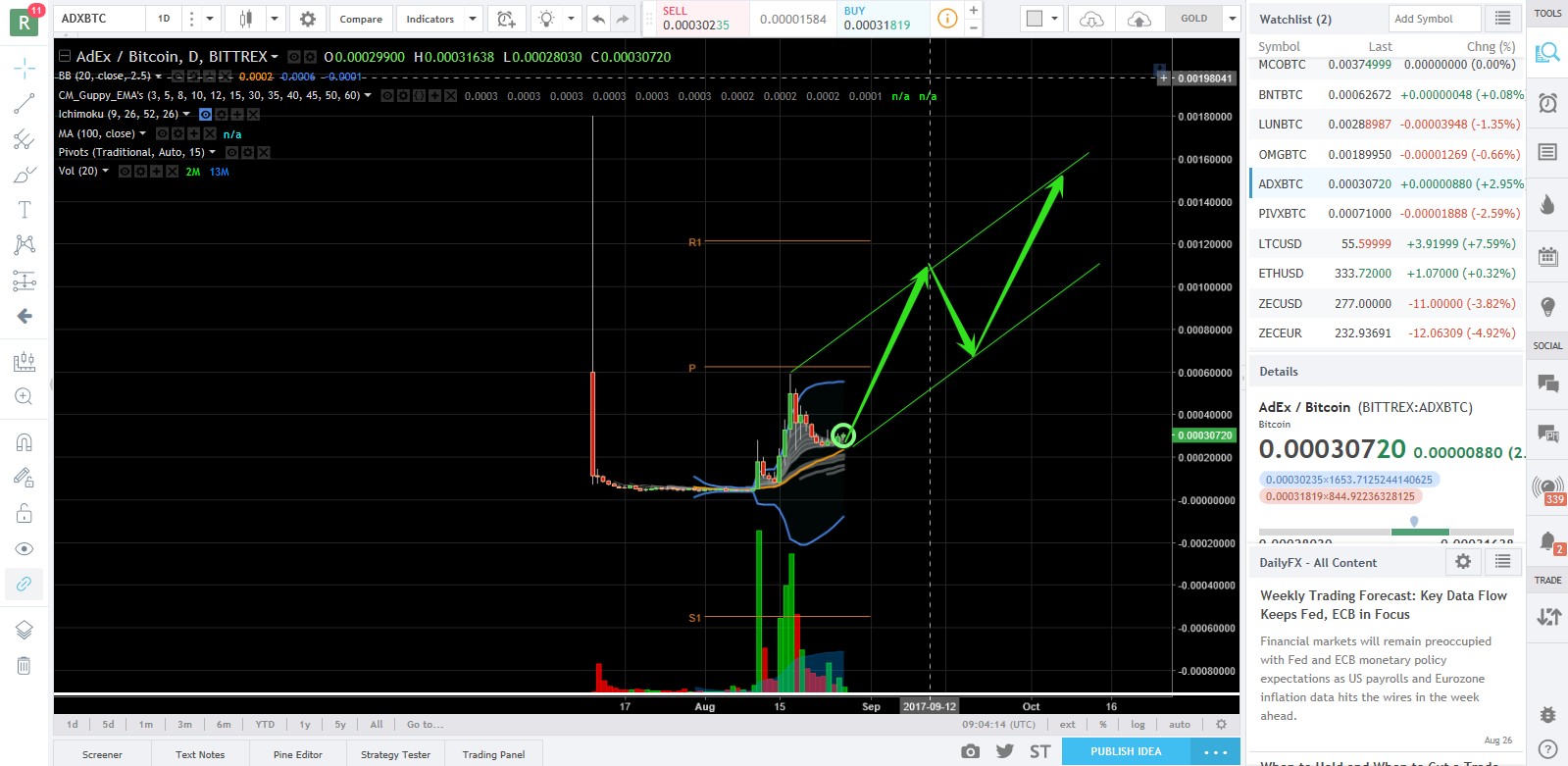Set the chart range to 3m
1568x766 pixels.
185,725
